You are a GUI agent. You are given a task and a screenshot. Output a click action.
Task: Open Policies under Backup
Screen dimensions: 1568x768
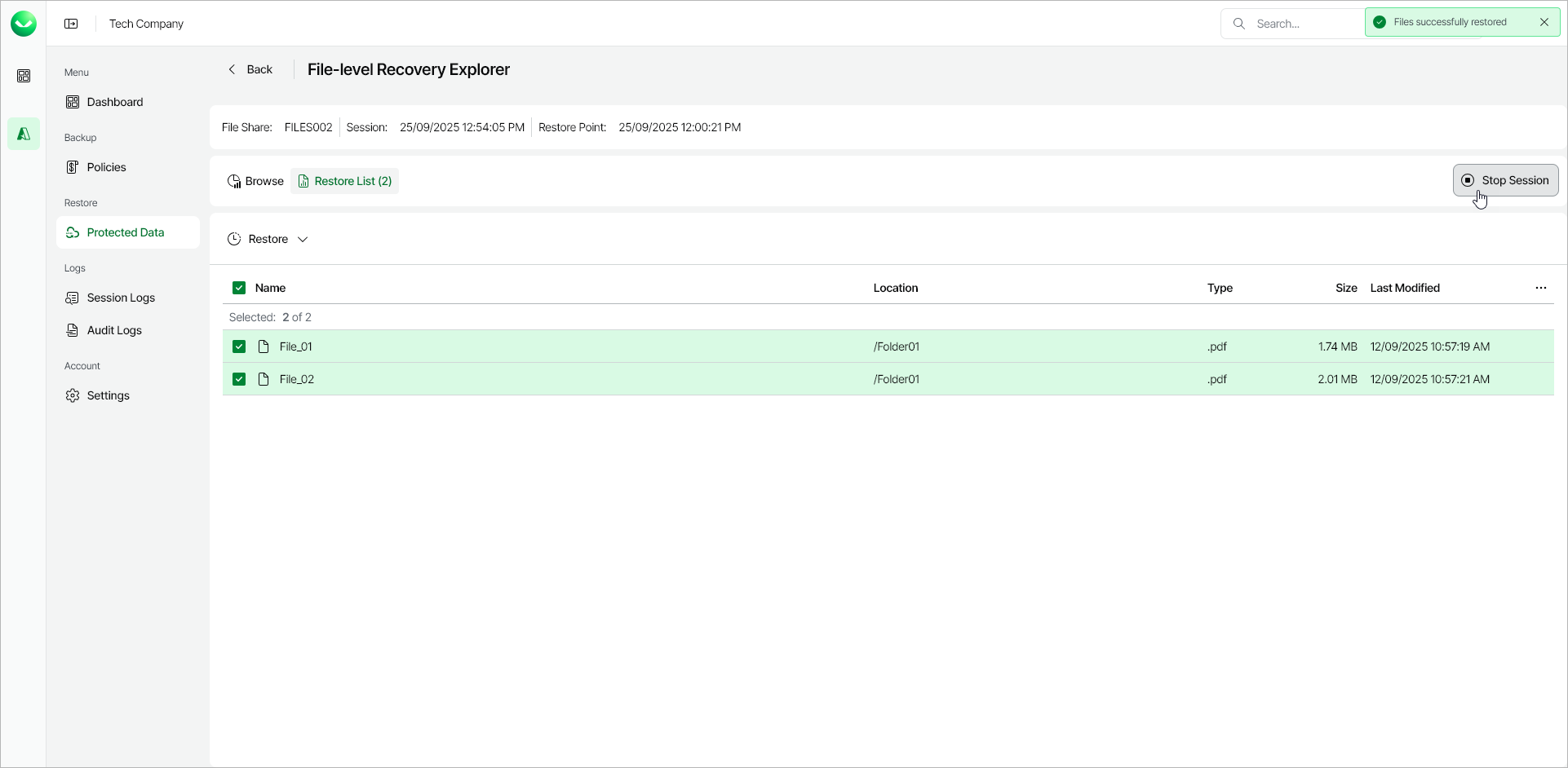106,167
